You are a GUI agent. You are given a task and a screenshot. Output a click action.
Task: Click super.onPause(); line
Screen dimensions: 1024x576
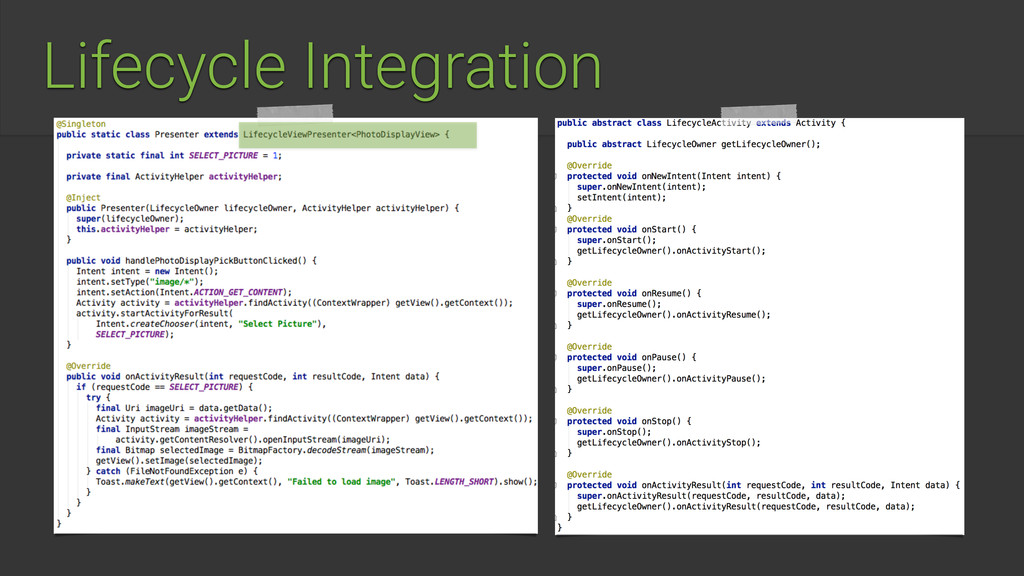pyautogui.click(x=616, y=368)
